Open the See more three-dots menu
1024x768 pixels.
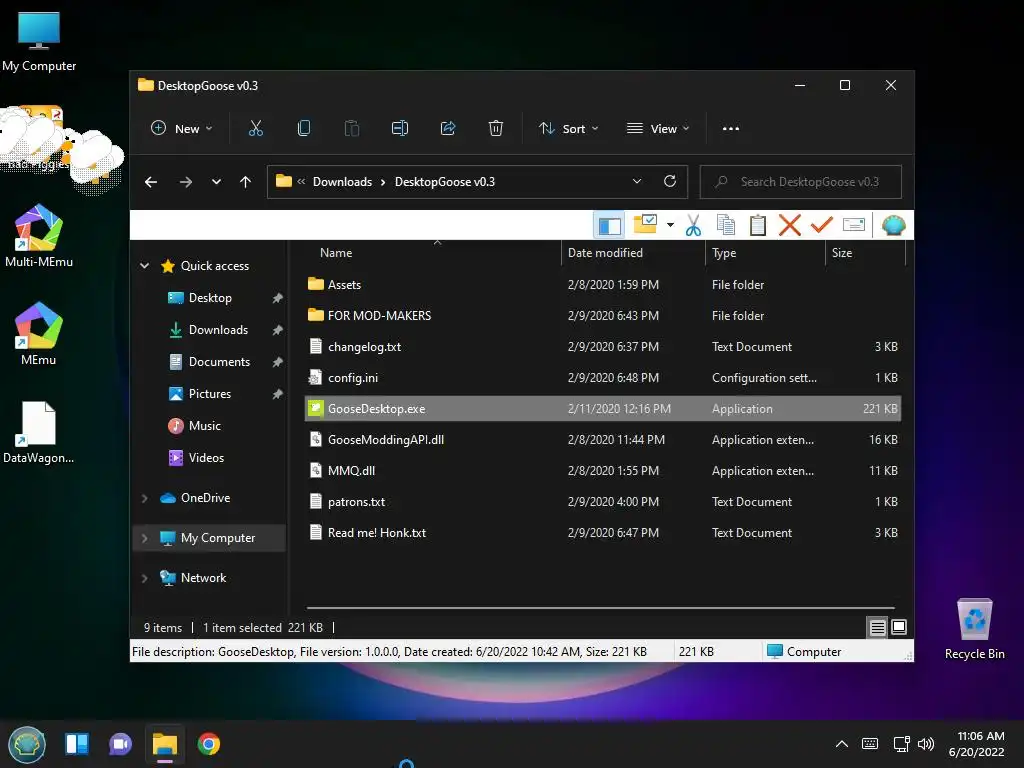731,129
